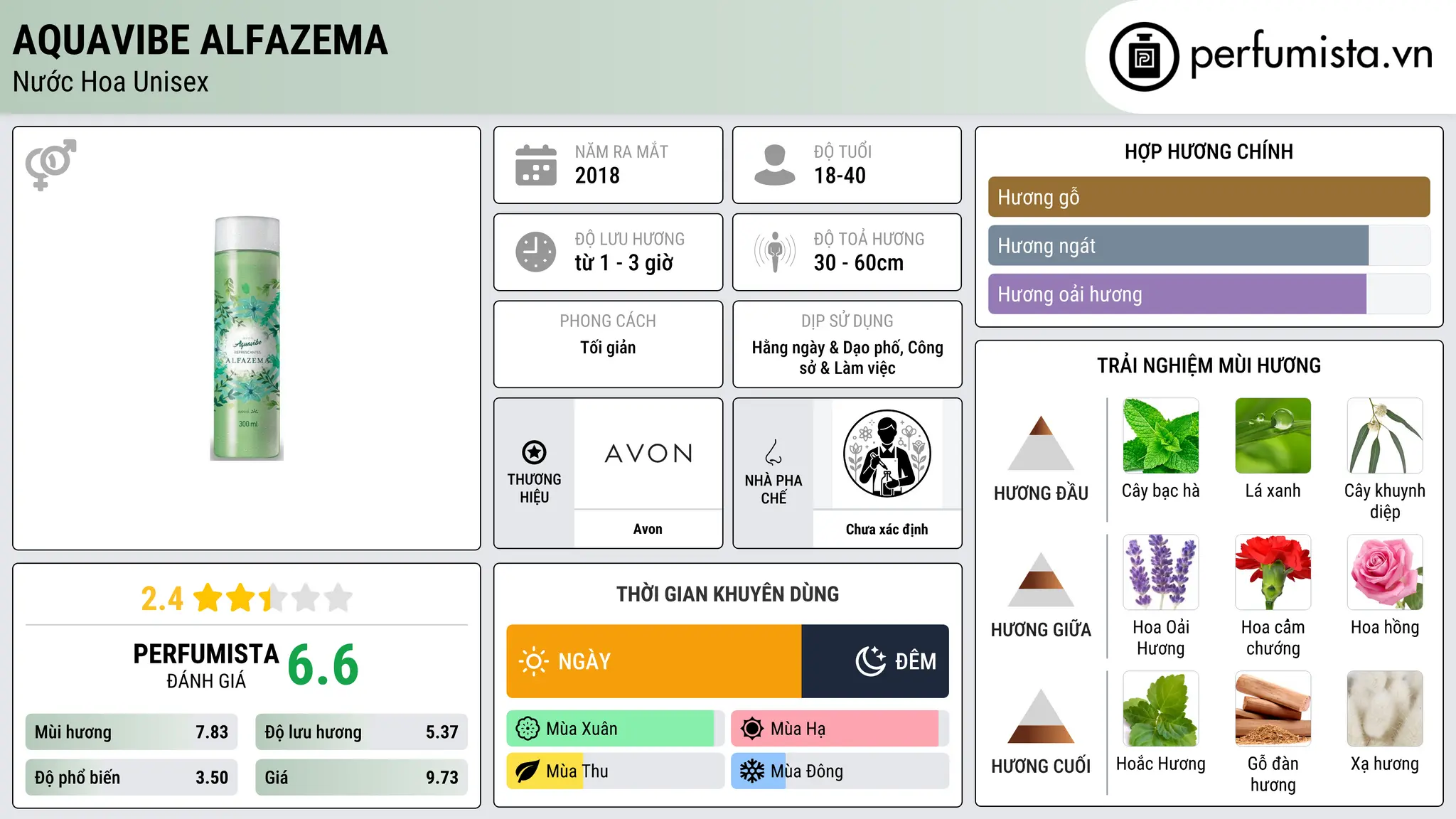Click the Cây khuynh diệp eucalyptus image
Image resolution: width=1456 pixels, height=819 pixels.
(x=1385, y=436)
